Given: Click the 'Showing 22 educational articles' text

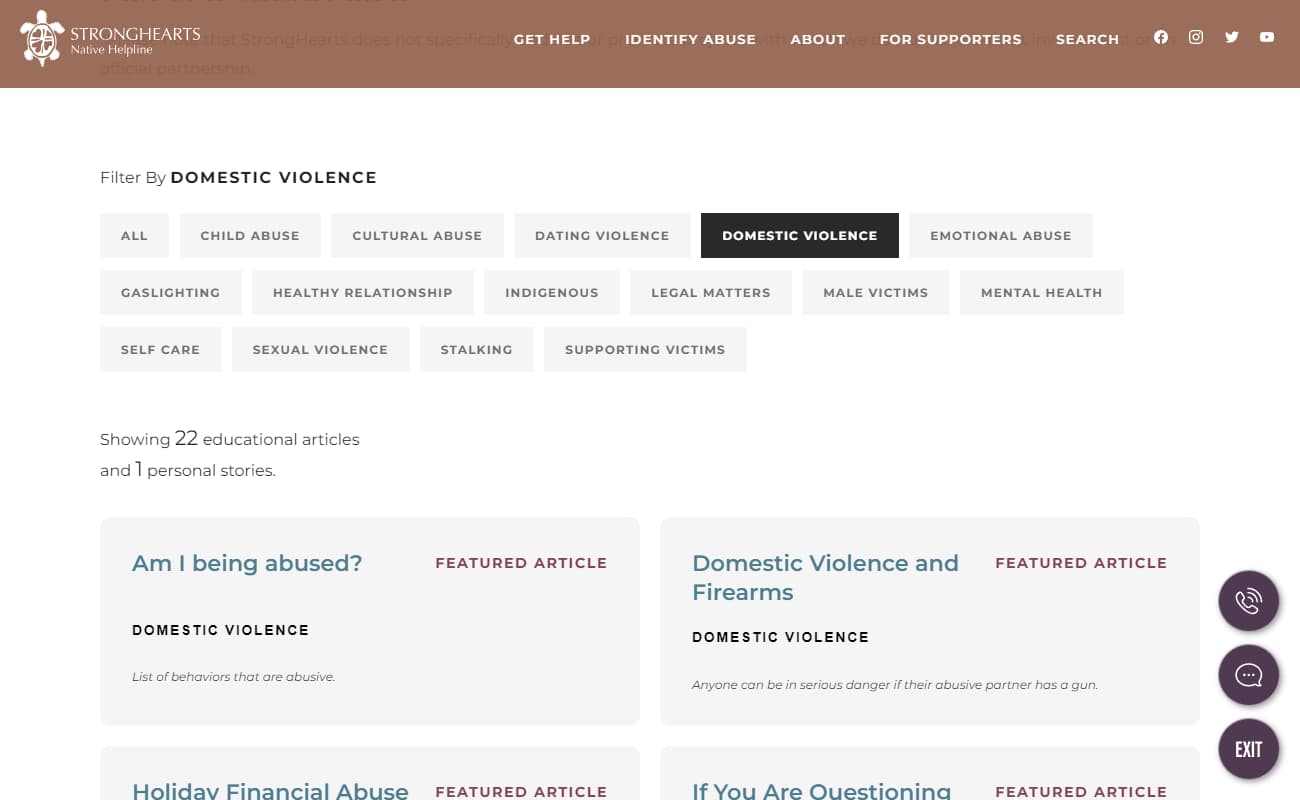Looking at the screenshot, I should click(x=230, y=439).
